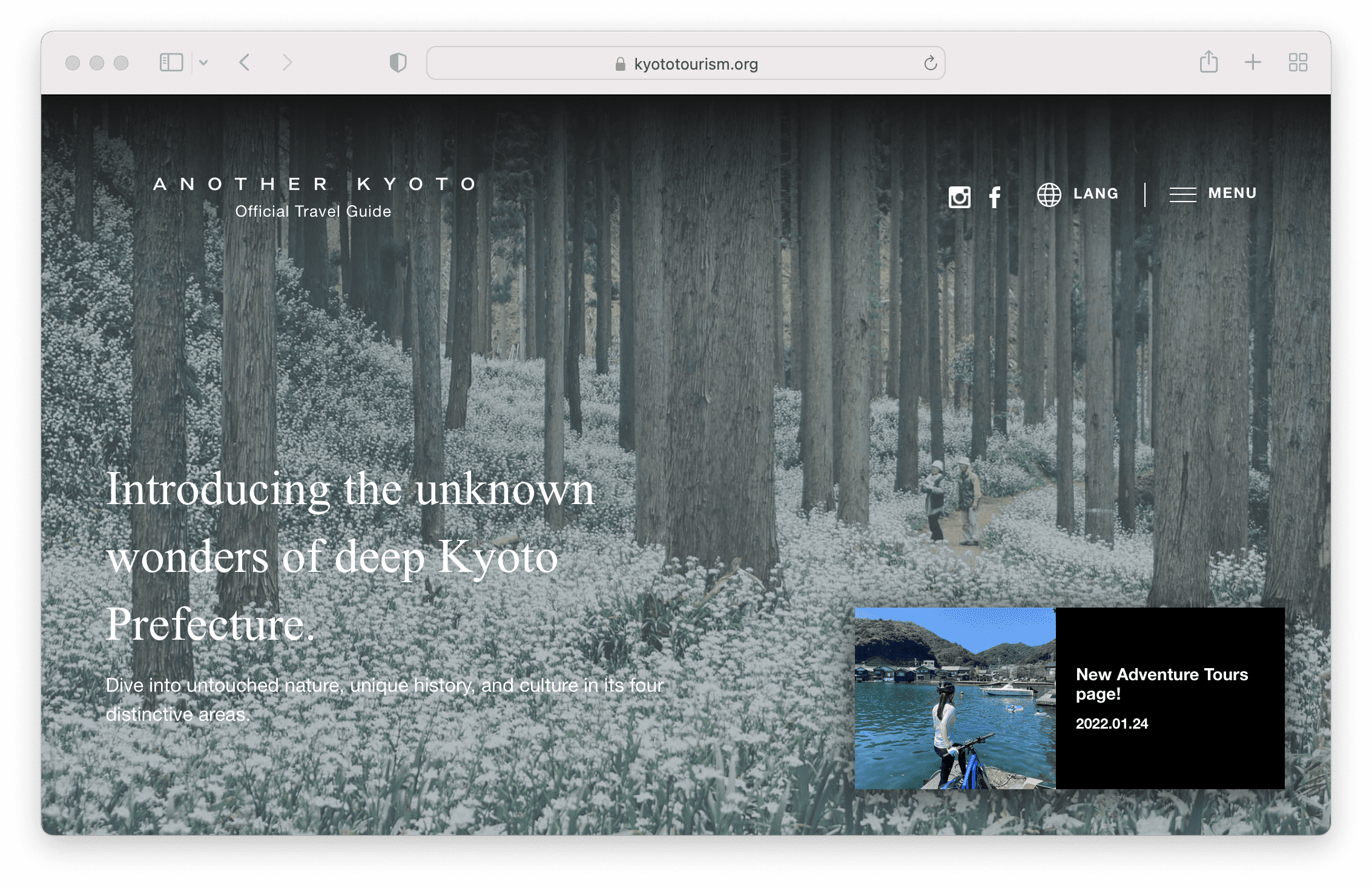Click the hero headline about deep Kyoto
Viewport: 1372px width, 886px height.
click(x=350, y=556)
